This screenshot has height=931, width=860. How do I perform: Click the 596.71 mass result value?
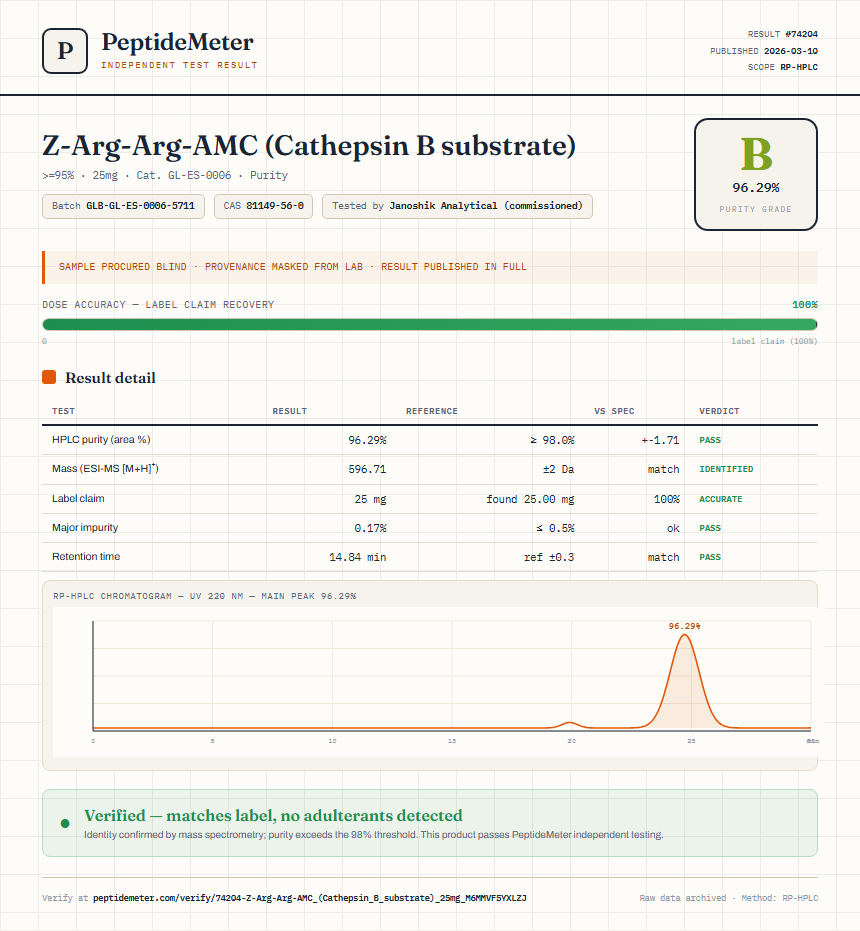367,469
